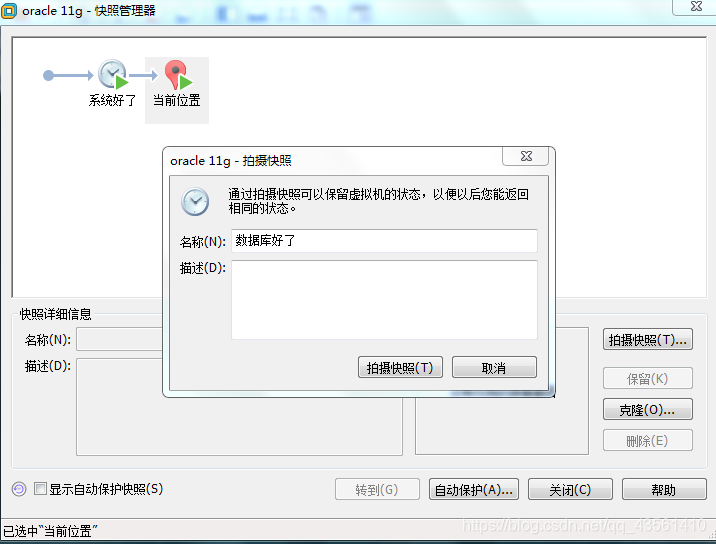Click the 系统好了 snapshot label
The image size is (716, 544).
(112, 100)
